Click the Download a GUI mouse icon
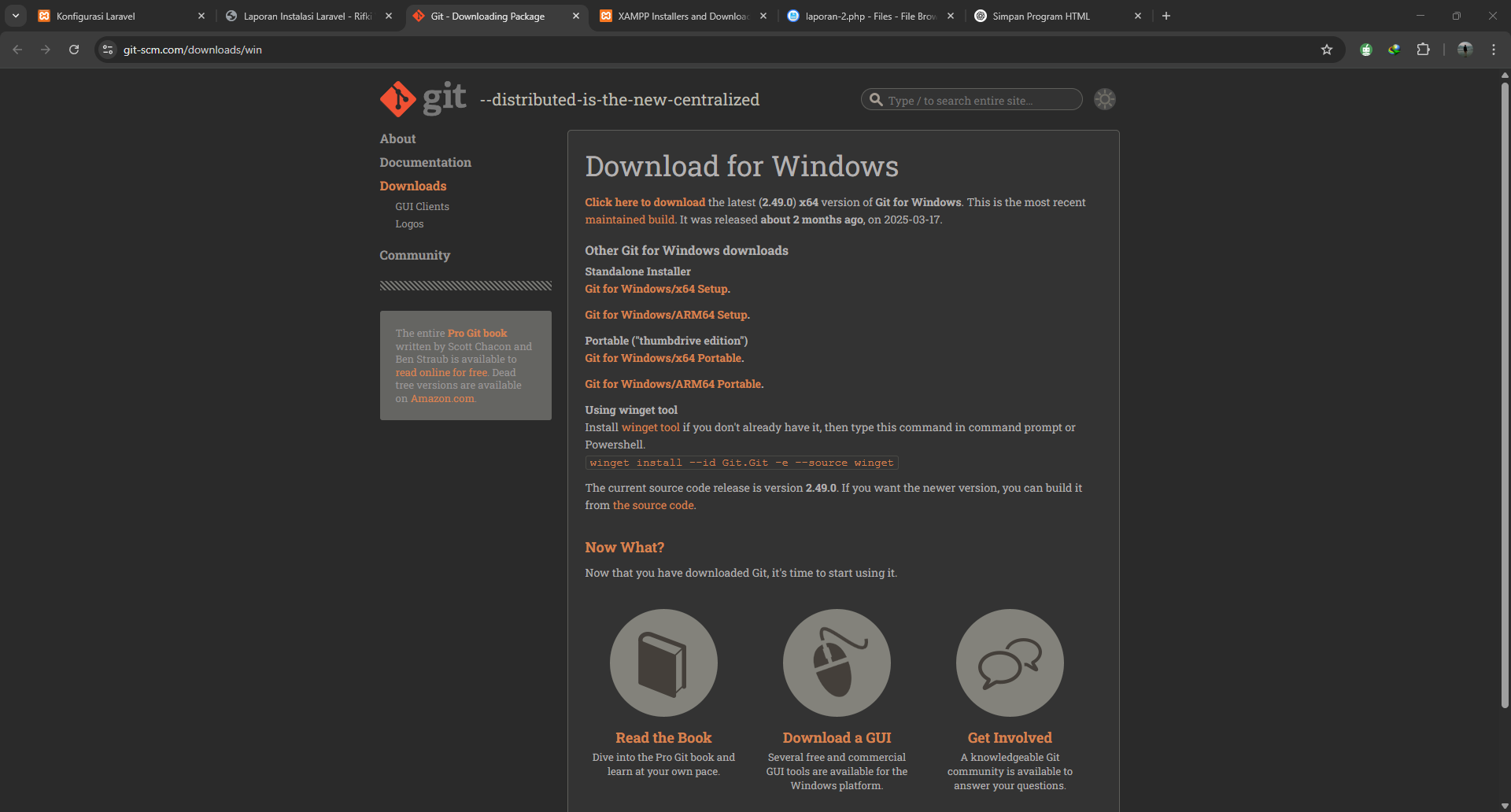The height and width of the screenshot is (812, 1511). (837, 663)
